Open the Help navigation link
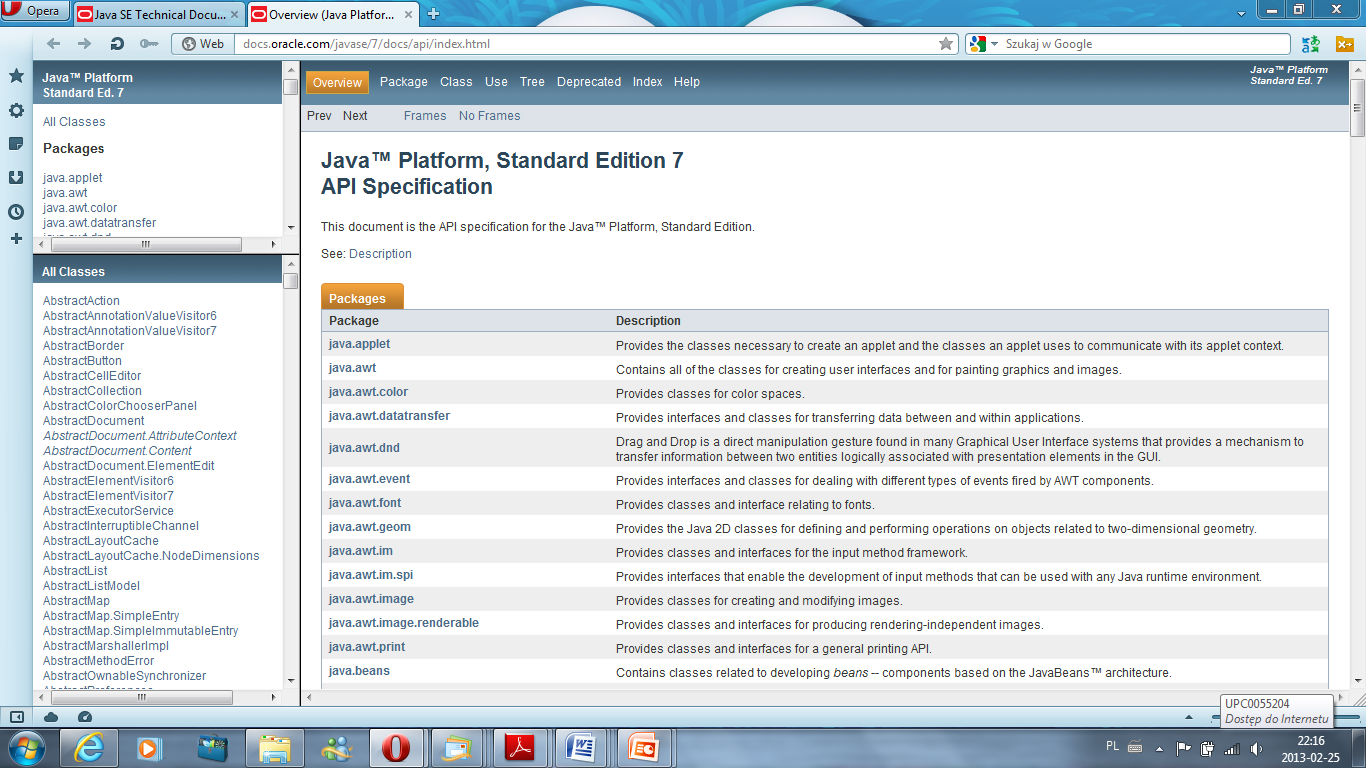Screen dimensions: 1366x768 (687, 82)
